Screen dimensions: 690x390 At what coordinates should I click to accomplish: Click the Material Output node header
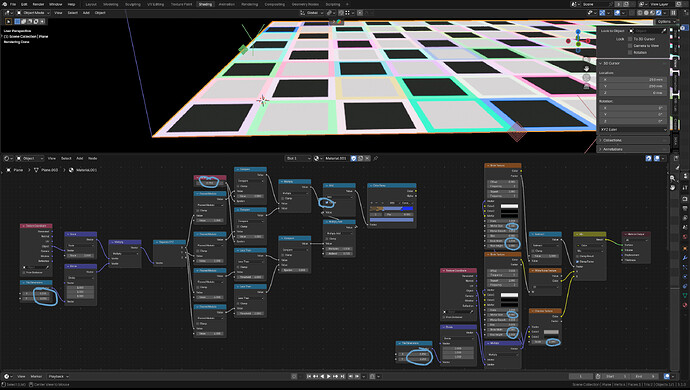pyautogui.click(x=636, y=234)
